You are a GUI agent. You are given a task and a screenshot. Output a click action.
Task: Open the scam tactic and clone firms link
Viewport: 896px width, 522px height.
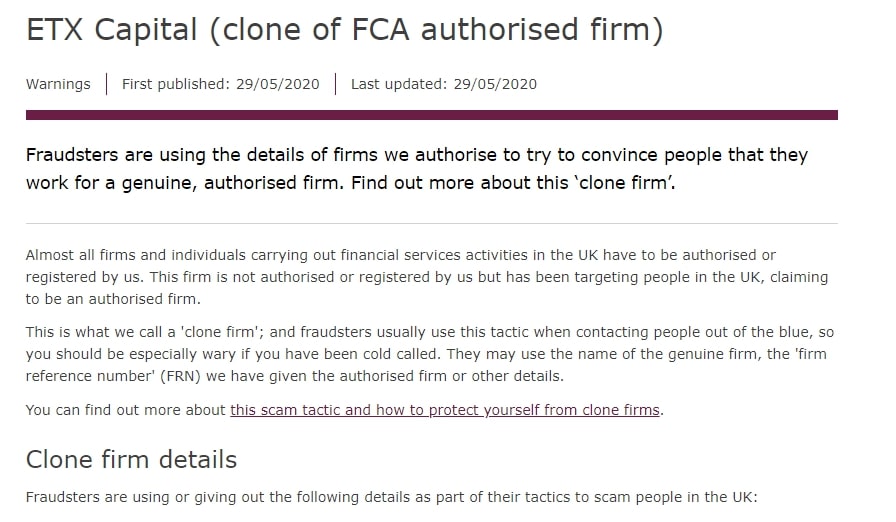point(445,410)
